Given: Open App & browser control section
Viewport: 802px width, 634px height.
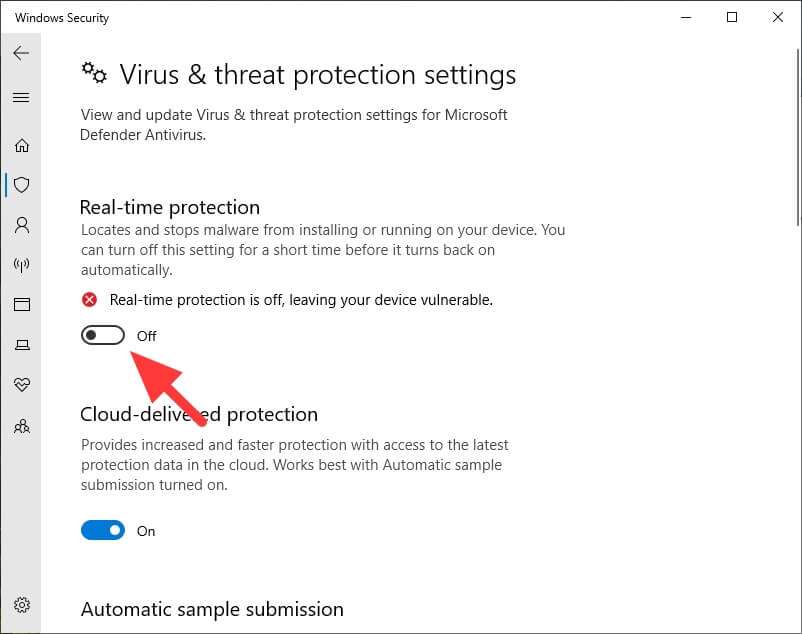Looking at the screenshot, I should [x=22, y=305].
